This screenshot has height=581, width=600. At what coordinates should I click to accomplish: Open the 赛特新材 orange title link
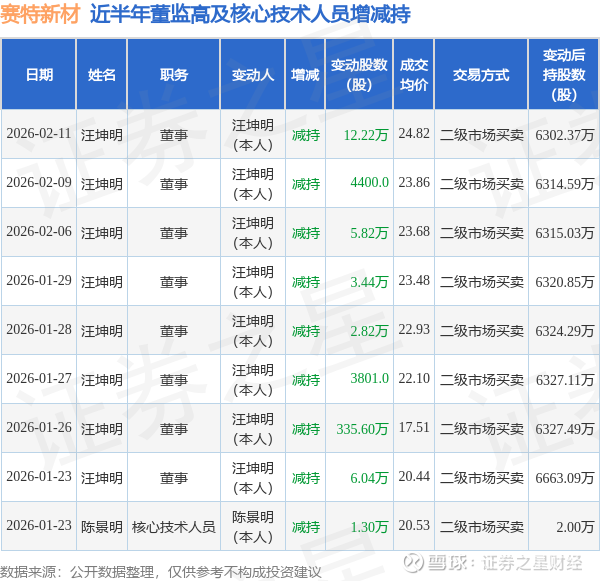point(40,14)
